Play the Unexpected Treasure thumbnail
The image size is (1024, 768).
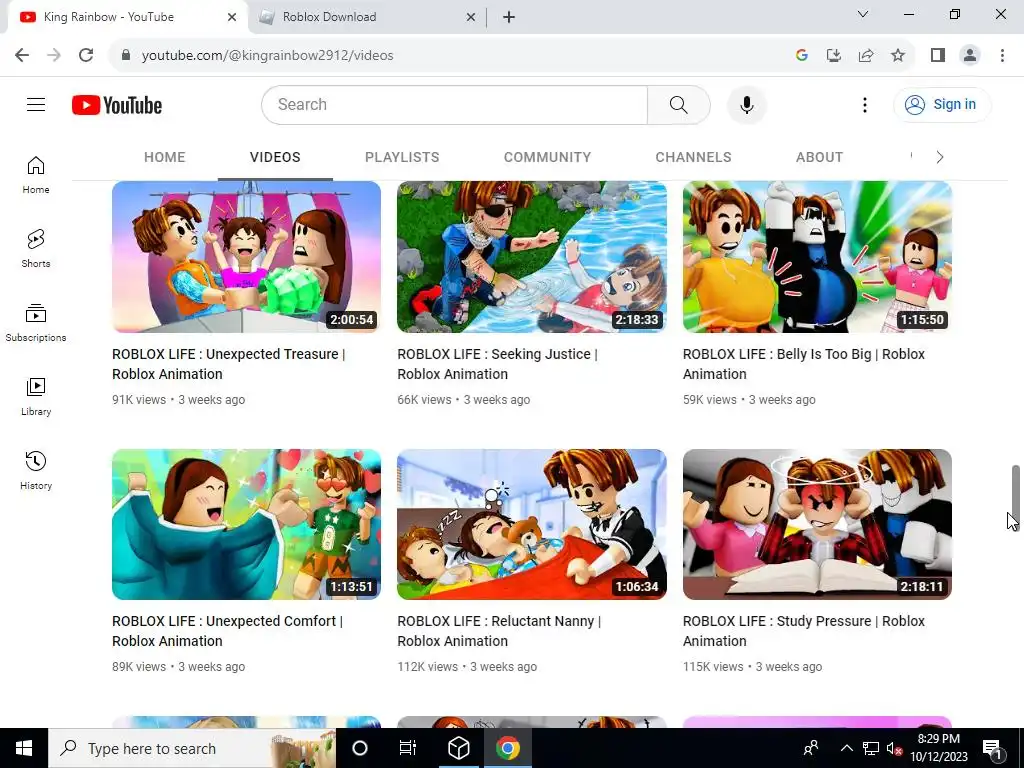click(246, 257)
